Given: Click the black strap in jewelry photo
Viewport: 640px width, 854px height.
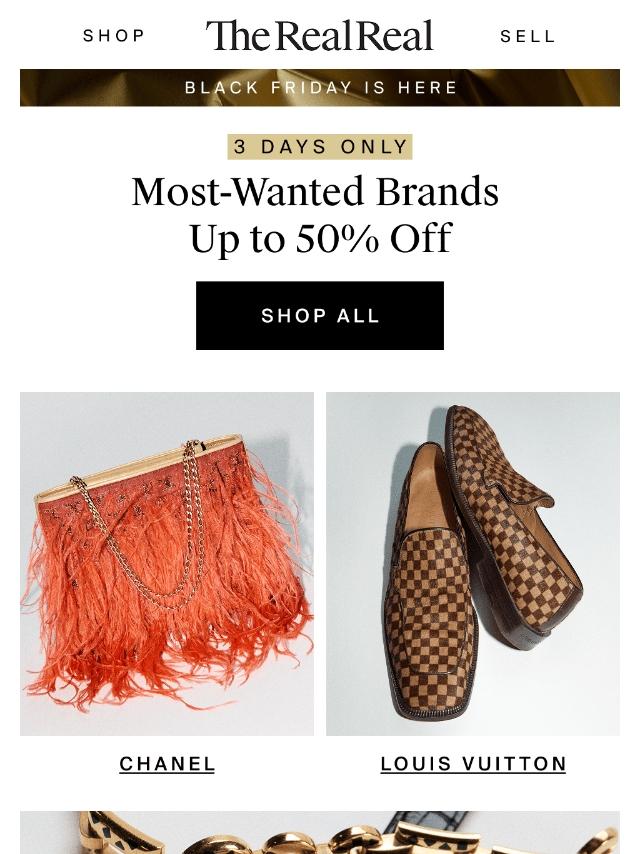Looking at the screenshot, I should pyautogui.click(x=430, y=819).
